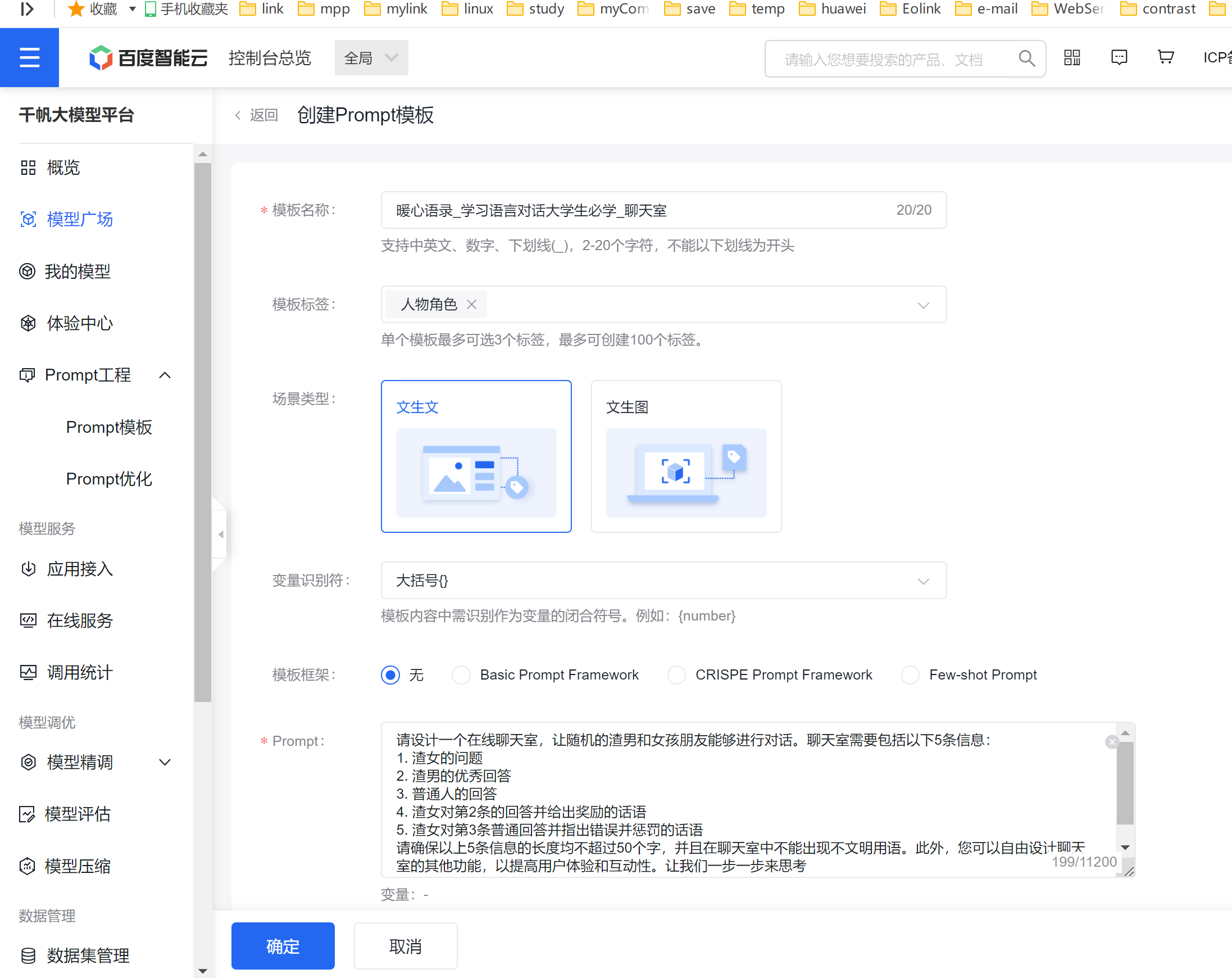1232x978 pixels.
Task: Click the 返回 back link
Action: point(257,115)
